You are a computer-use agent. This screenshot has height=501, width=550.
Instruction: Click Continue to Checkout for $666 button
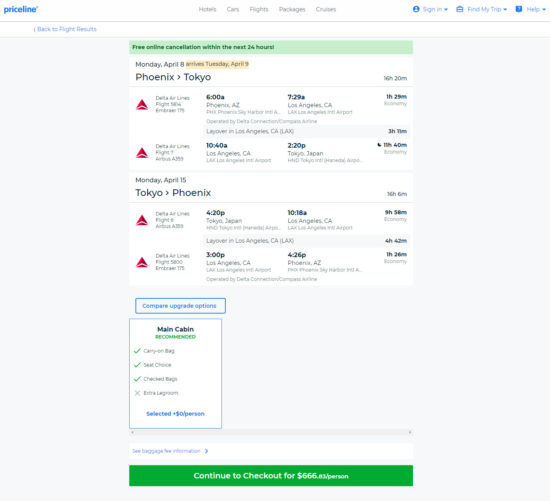(x=271, y=476)
